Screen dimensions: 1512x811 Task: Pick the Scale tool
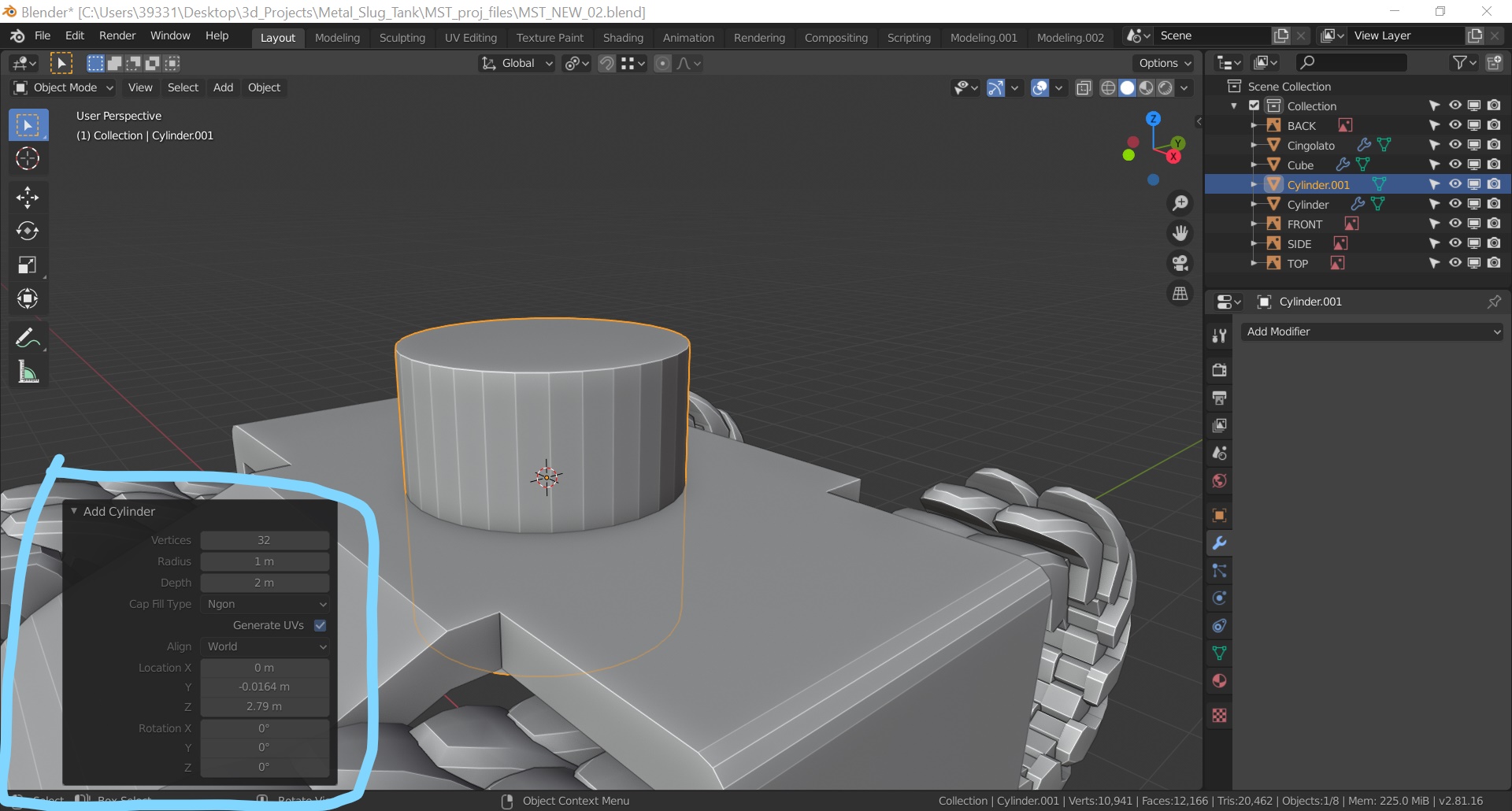(28, 265)
